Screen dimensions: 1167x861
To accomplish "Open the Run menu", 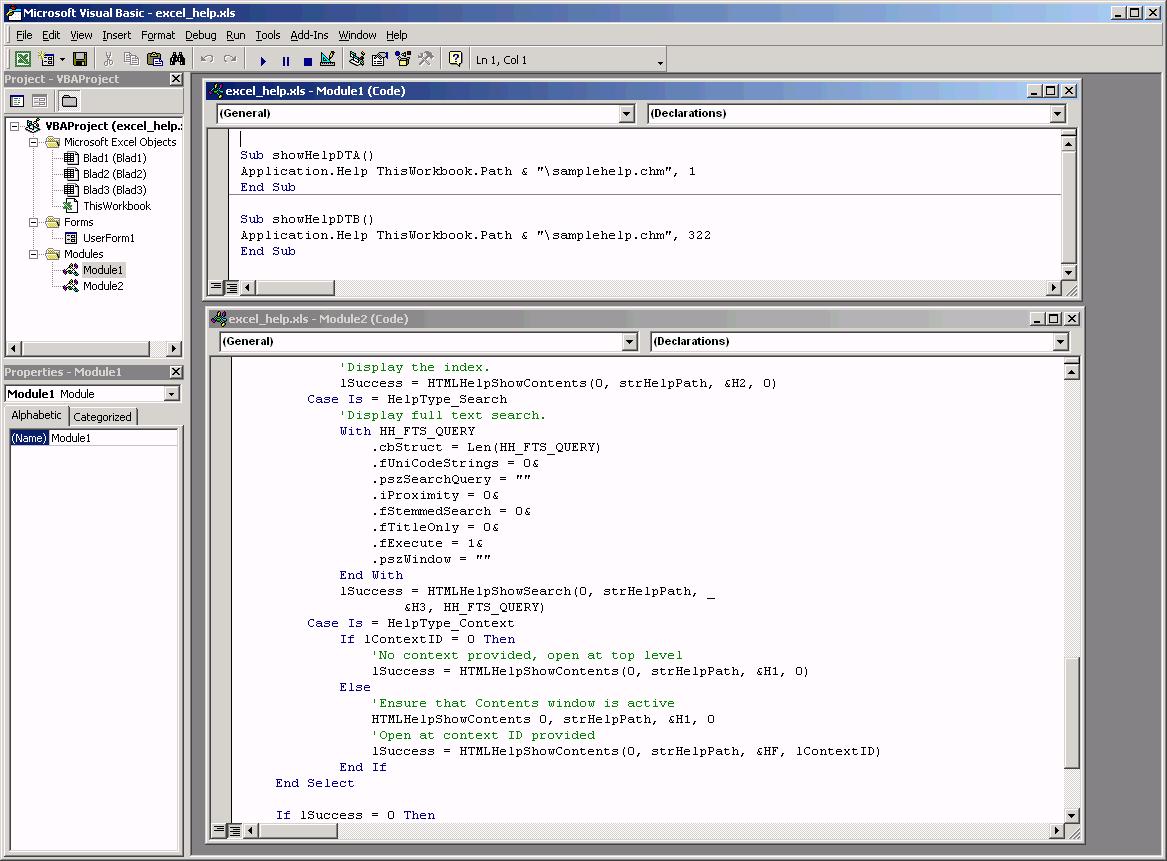I will [x=235, y=34].
